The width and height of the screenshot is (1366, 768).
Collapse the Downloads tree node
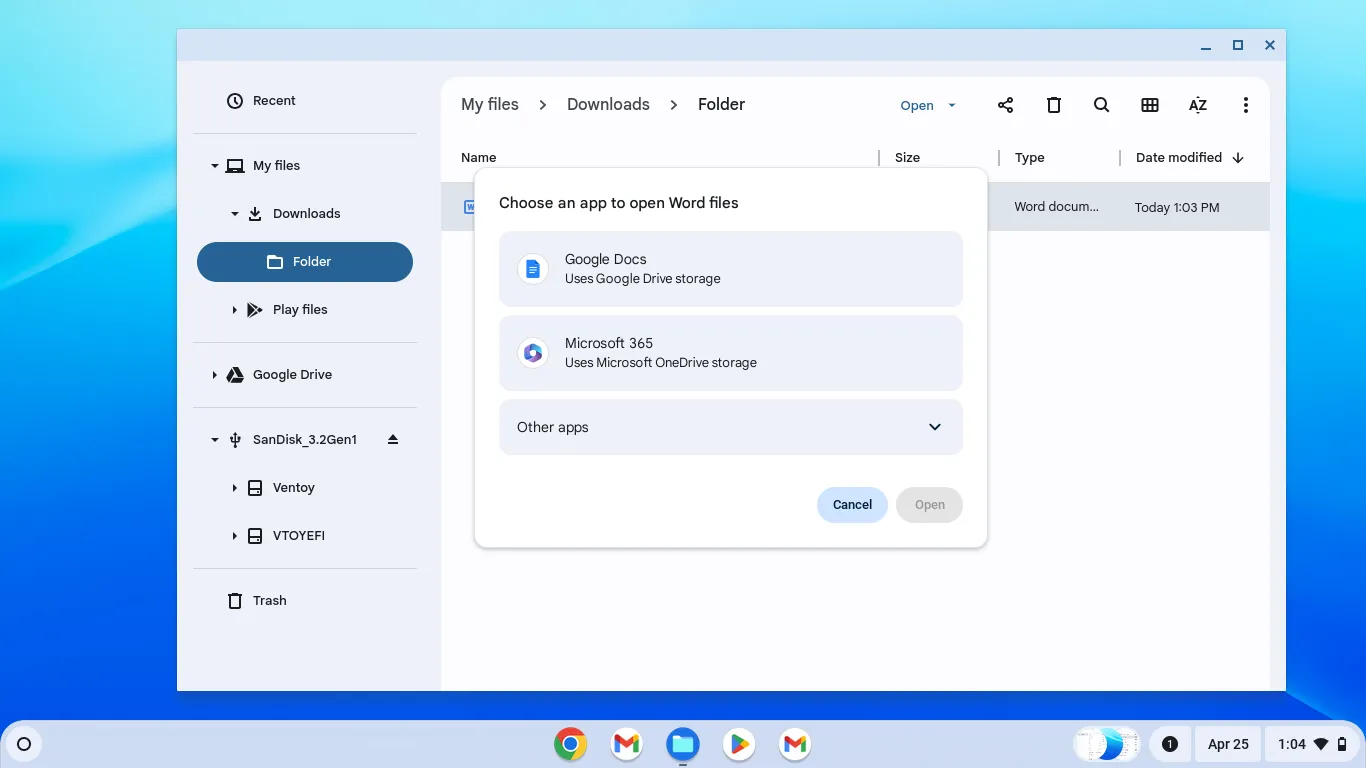pos(234,214)
